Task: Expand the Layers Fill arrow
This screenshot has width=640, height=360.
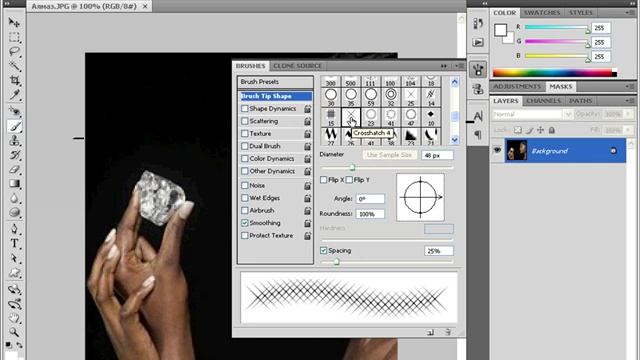Action: 629,130
